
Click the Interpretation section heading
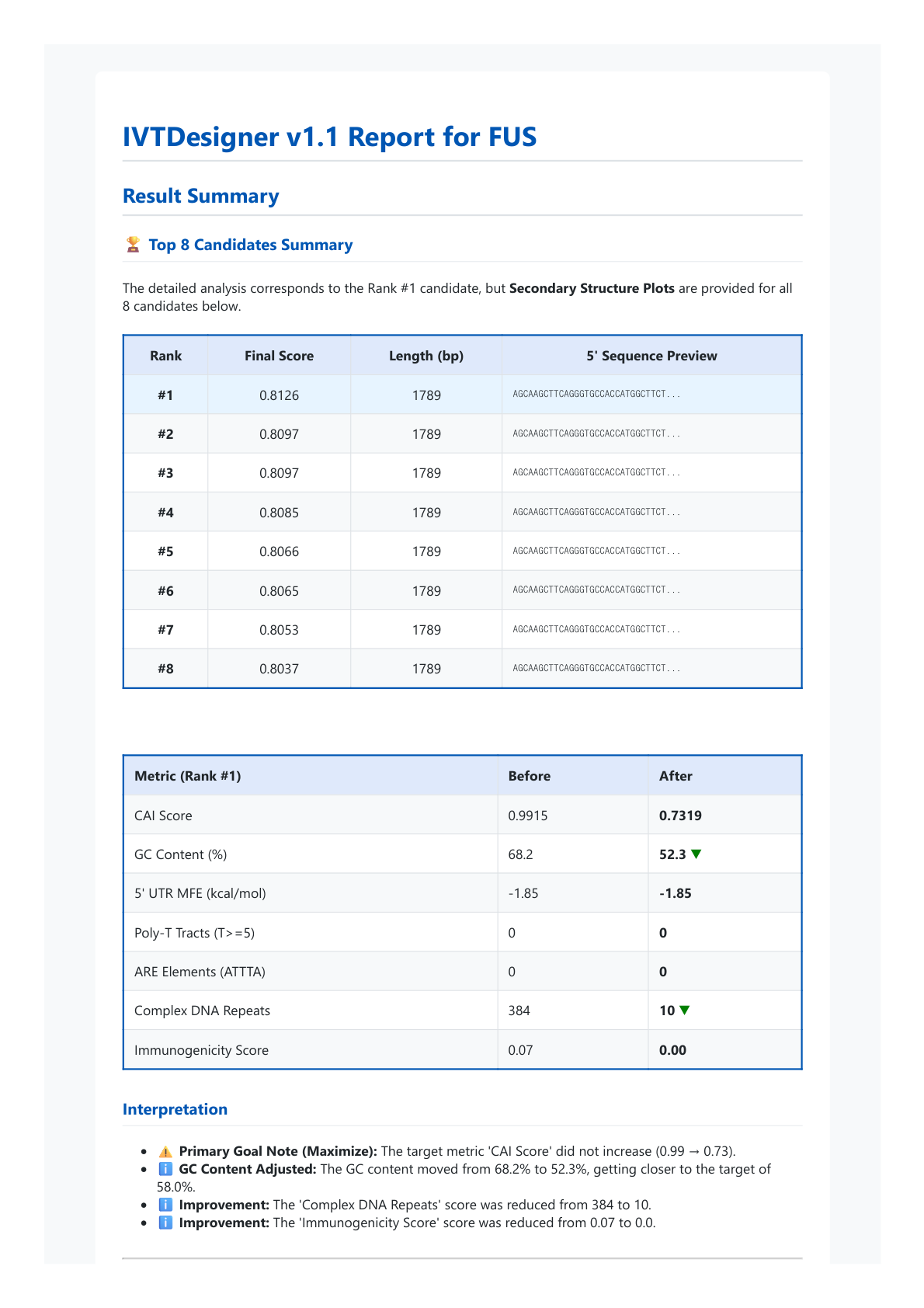(x=175, y=1109)
